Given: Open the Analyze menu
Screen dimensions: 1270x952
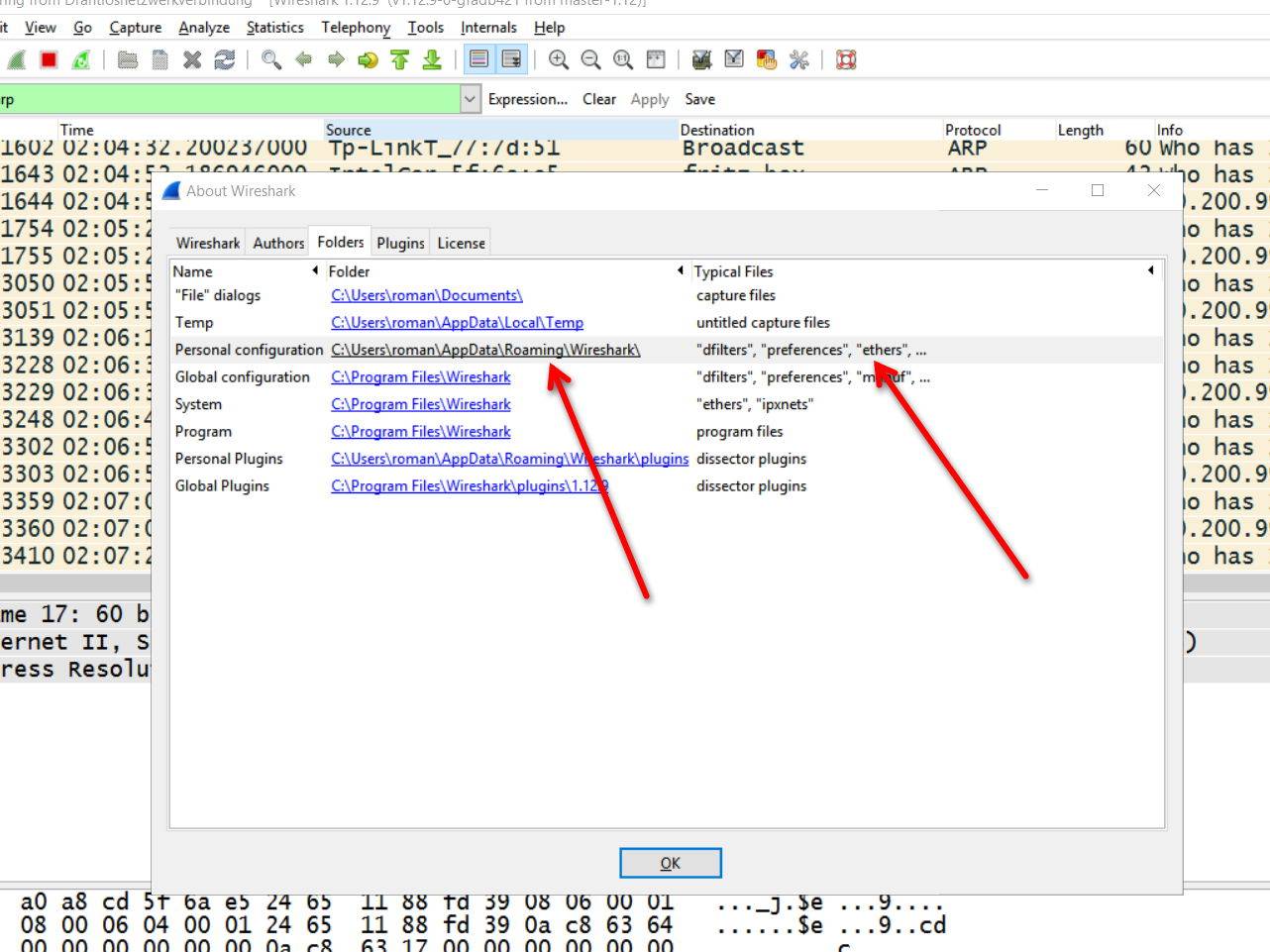Looking at the screenshot, I should [204, 28].
